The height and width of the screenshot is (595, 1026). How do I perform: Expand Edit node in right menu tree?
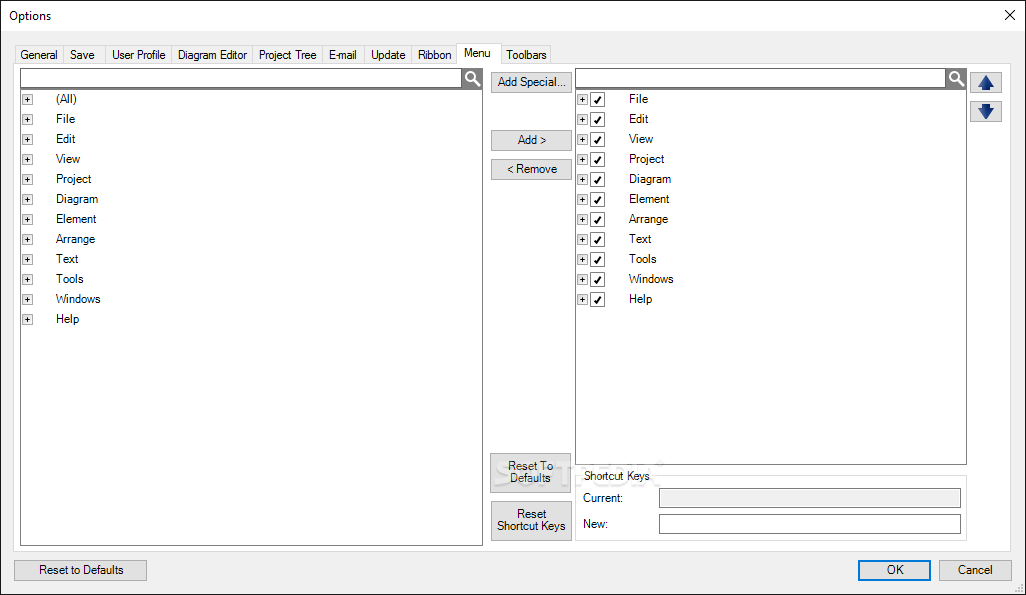(x=582, y=120)
